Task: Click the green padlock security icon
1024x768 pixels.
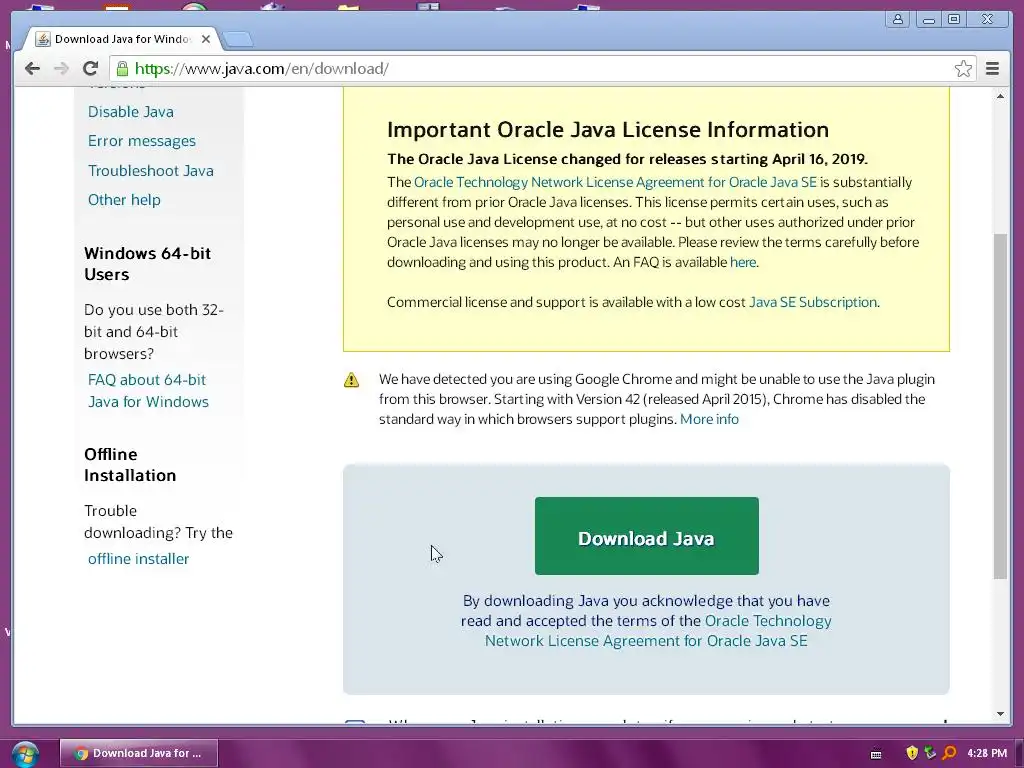Action: [122, 69]
